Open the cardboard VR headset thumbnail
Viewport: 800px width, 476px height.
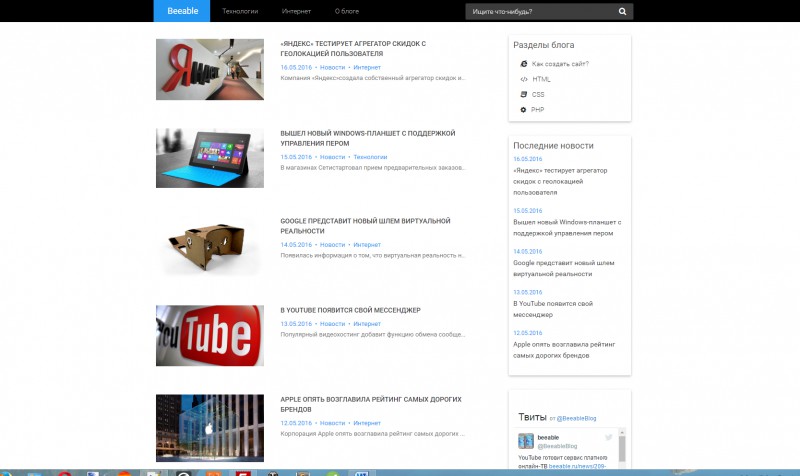210,246
